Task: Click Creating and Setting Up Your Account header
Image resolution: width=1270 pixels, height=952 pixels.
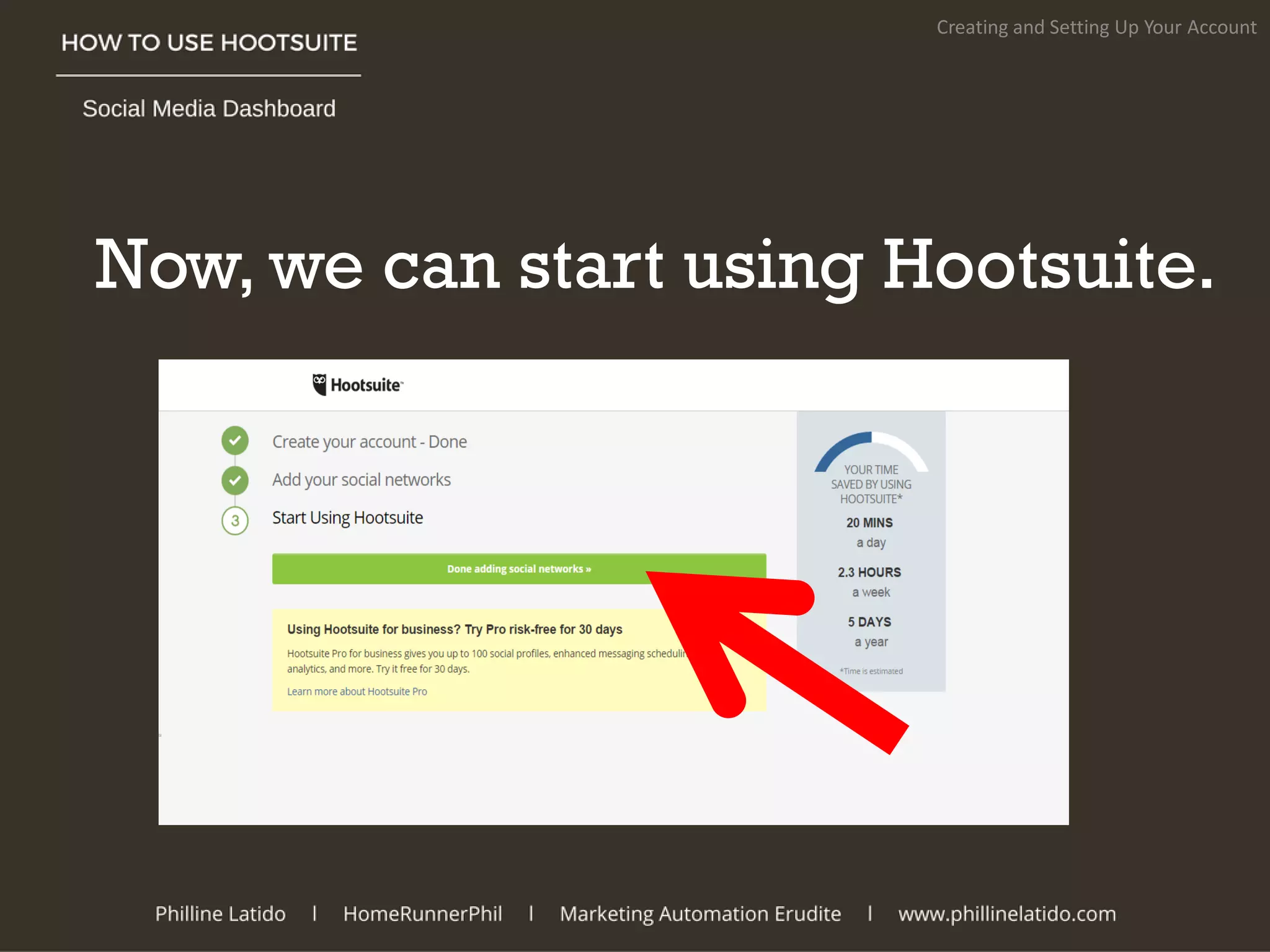Action: click(1096, 28)
